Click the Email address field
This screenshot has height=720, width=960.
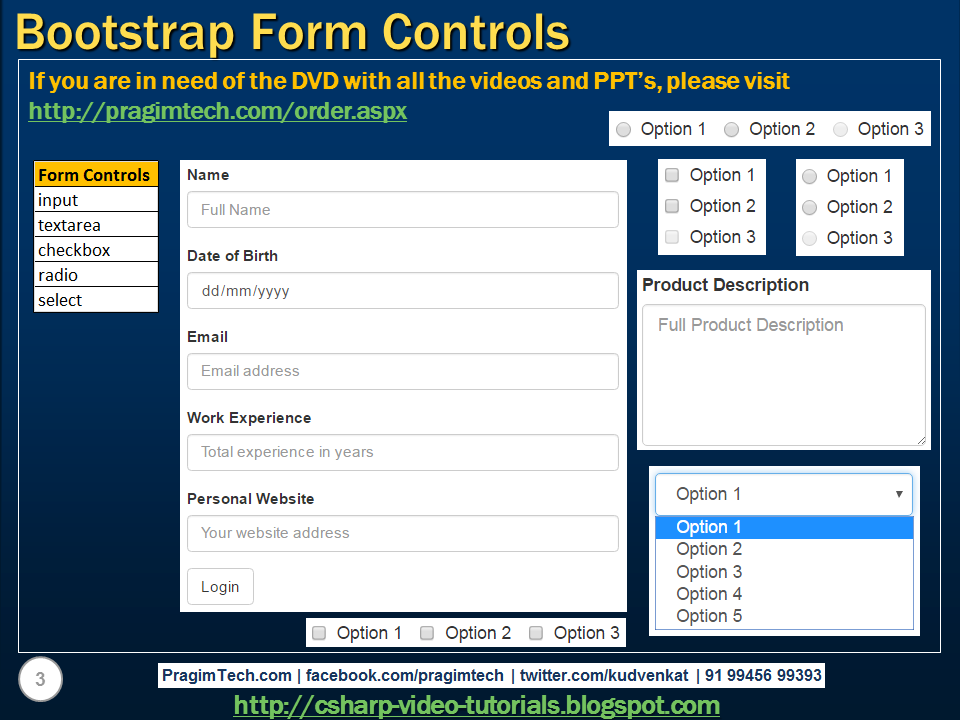point(402,371)
